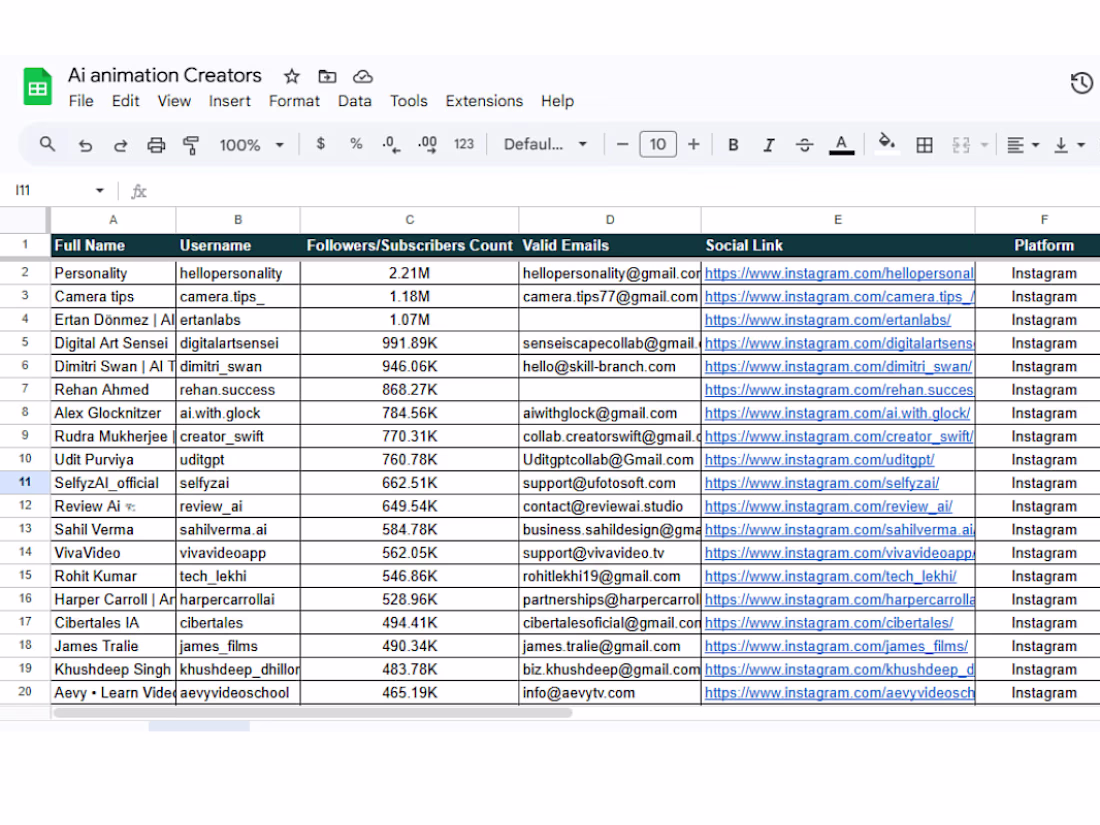Open the File menu
The image size is (1100, 825).
81,101
